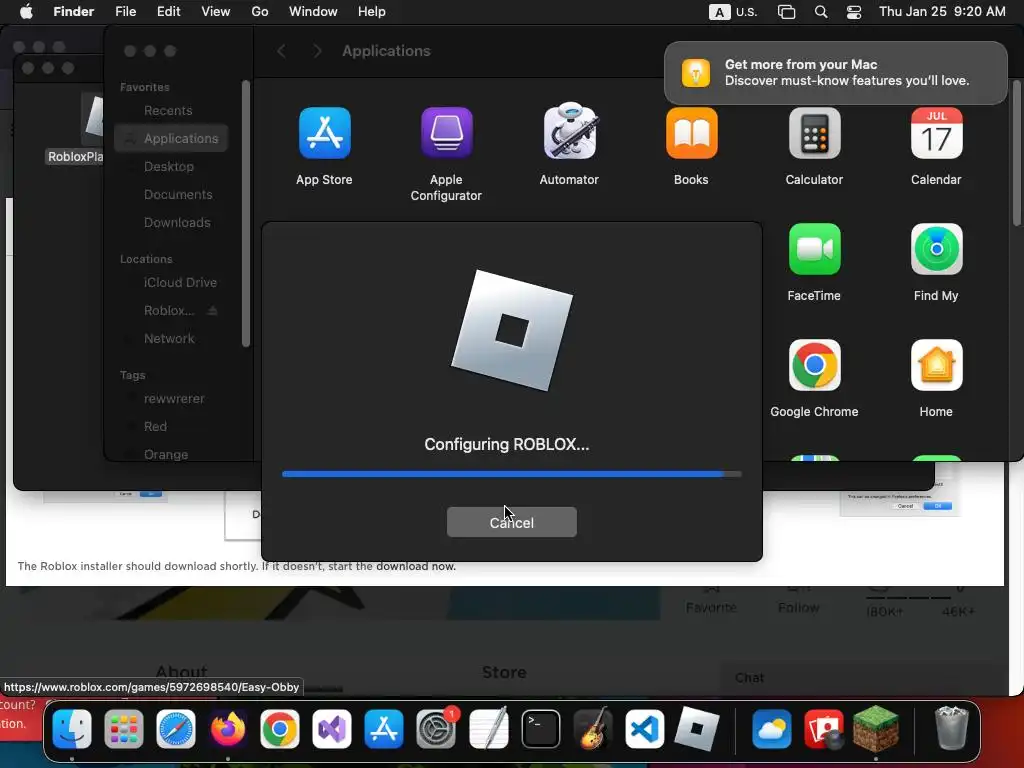Viewport: 1024px width, 768px height.
Task: Open the Trash in the Dock
Action: pos(952,729)
